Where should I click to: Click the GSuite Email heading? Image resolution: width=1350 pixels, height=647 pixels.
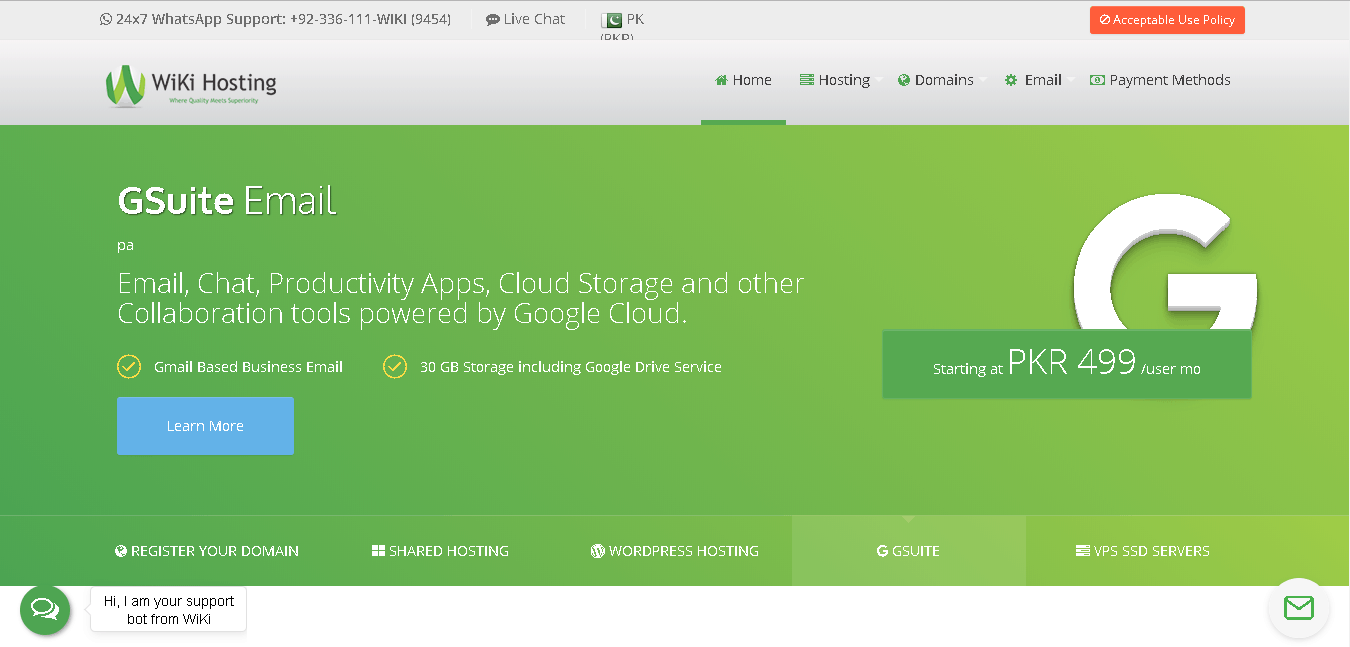227,201
